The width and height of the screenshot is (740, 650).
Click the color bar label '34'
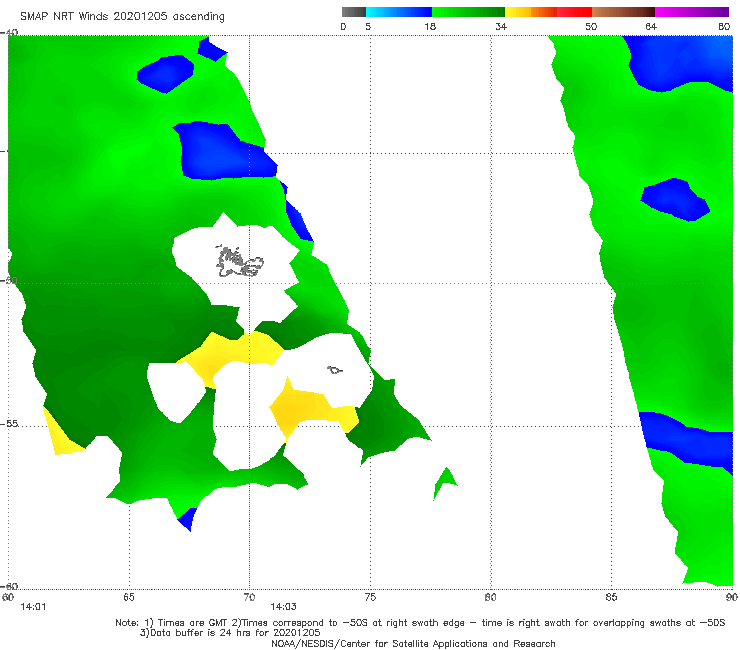(501, 26)
